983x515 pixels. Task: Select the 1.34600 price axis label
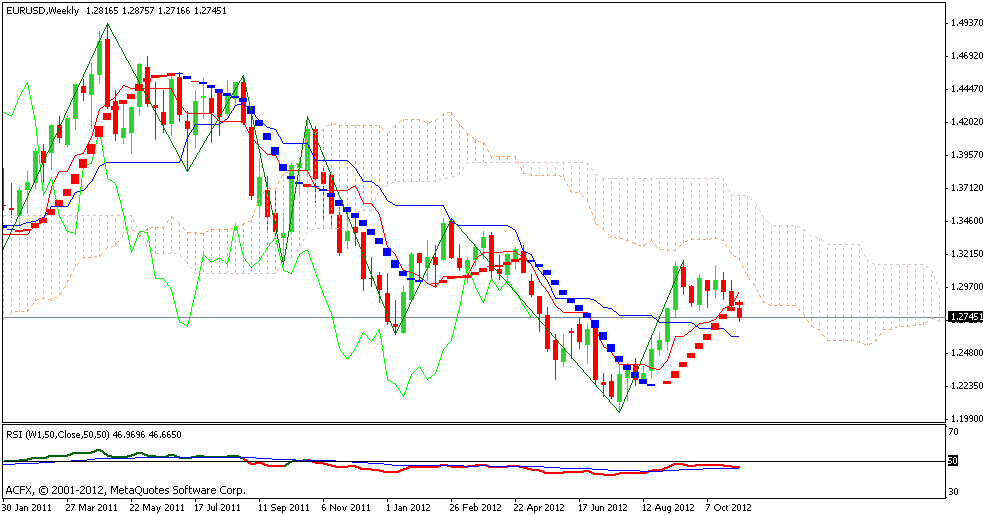(966, 221)
